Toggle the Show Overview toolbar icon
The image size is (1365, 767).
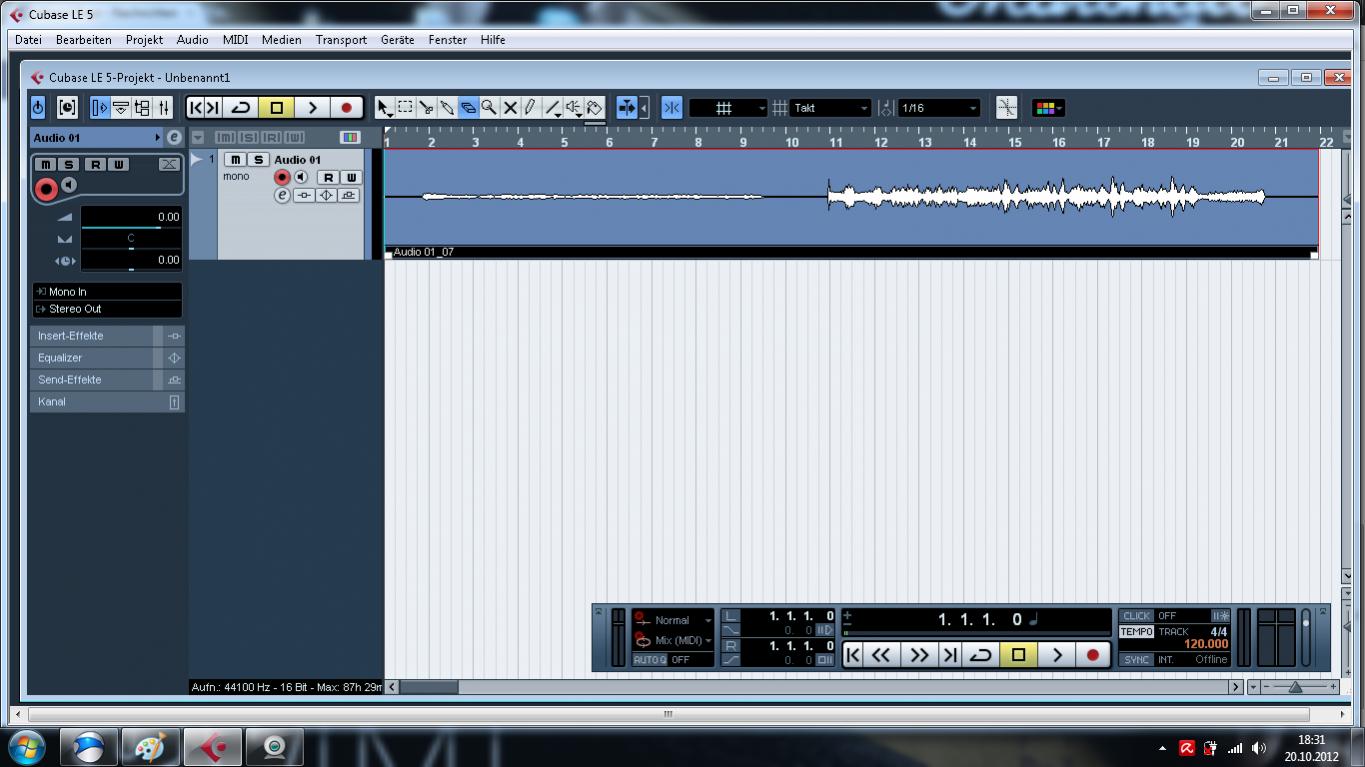tap(142, 107)
